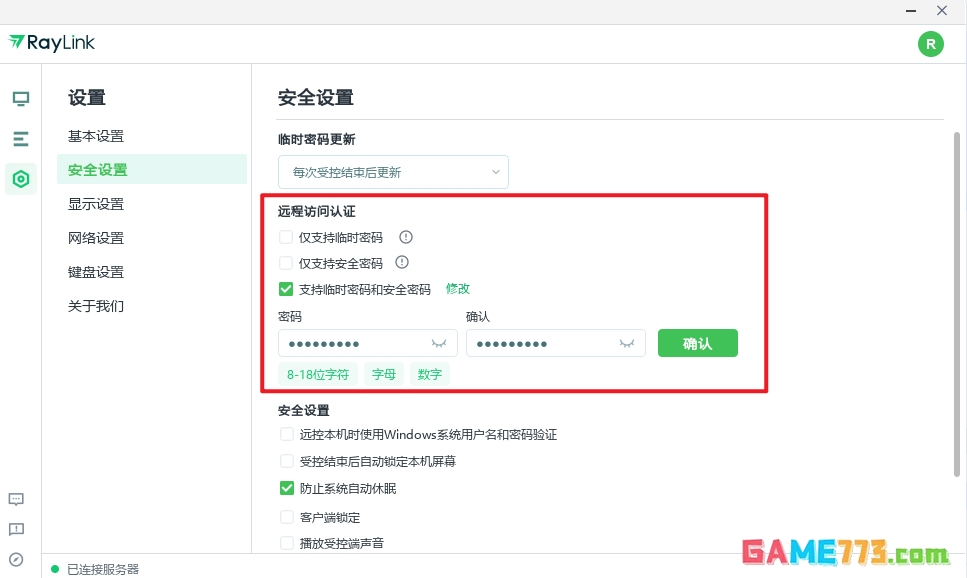This screenshot has width=967, height=578.
Task: Open the remote desktop monitor icon in sidebar
Action: click(x=20, y=98)
